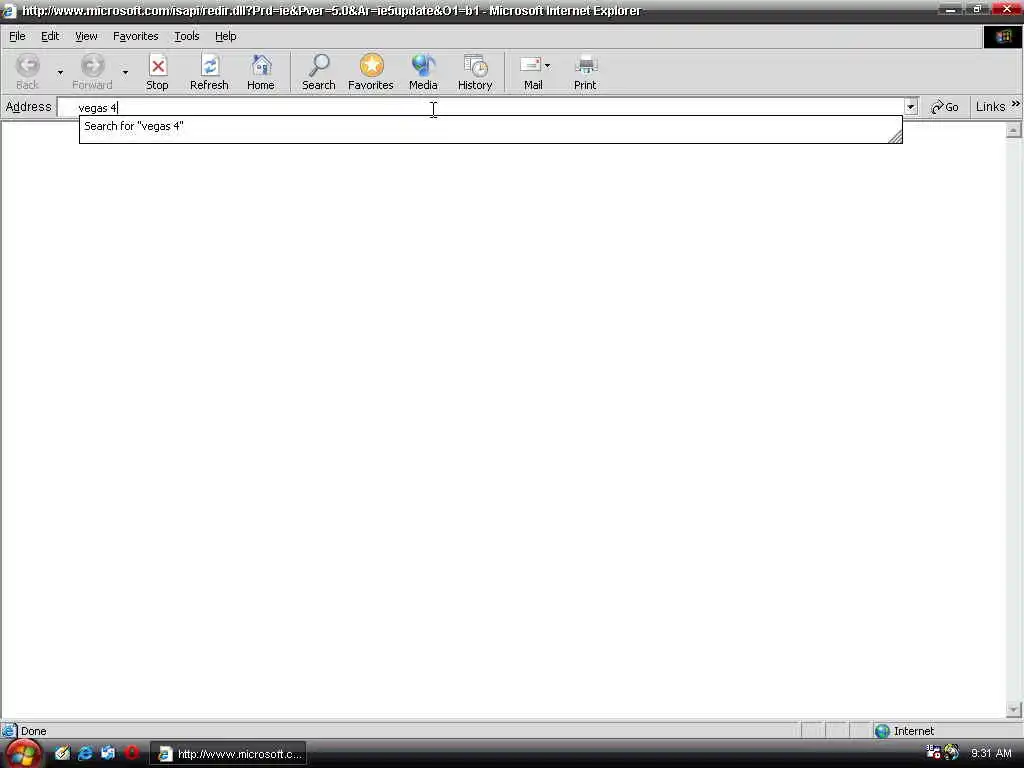Open the Favorites menu

[135, 36]
